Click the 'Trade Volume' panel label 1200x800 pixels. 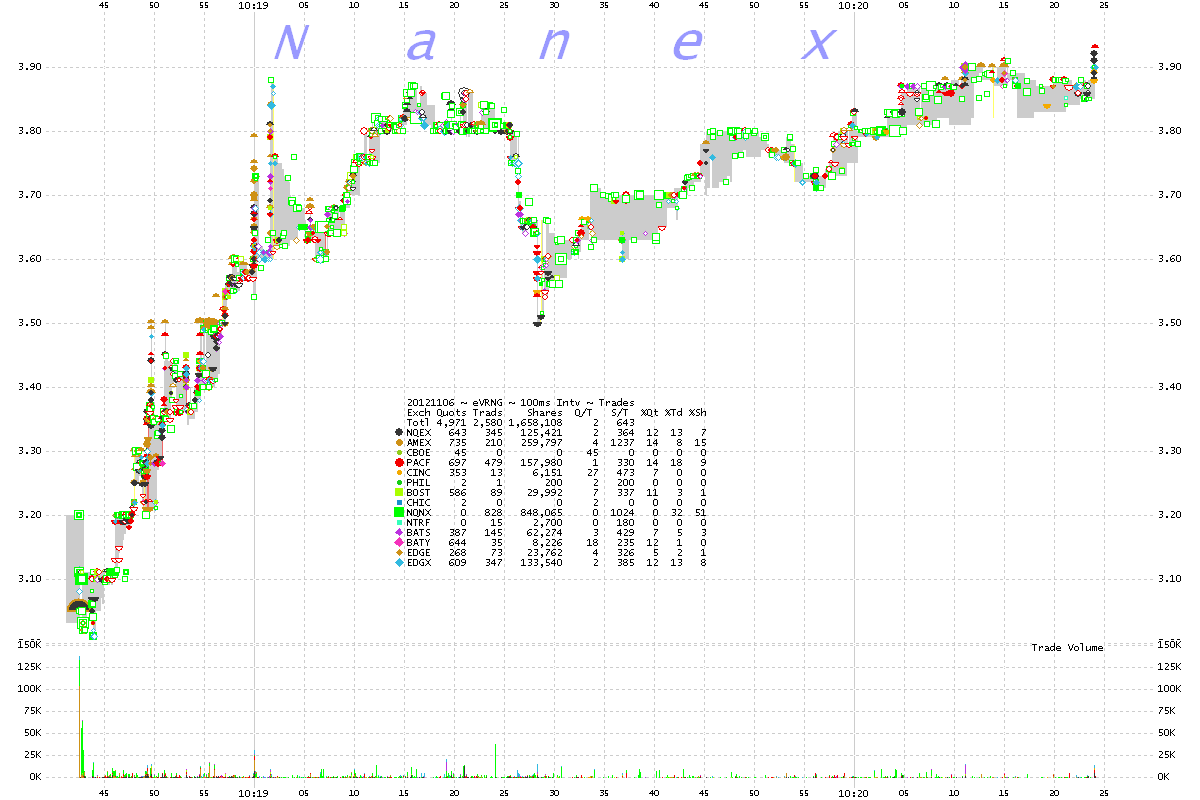1067,648
